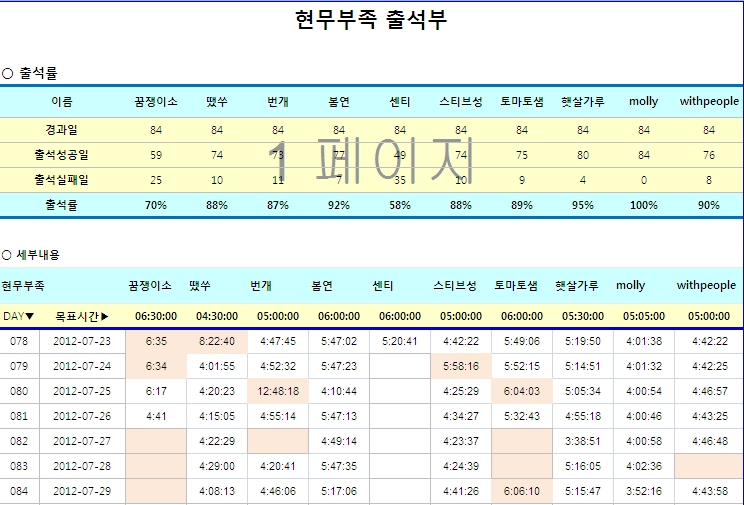Select molly's 100% attendance rate cell
The image size is (744, 505).
644,205
